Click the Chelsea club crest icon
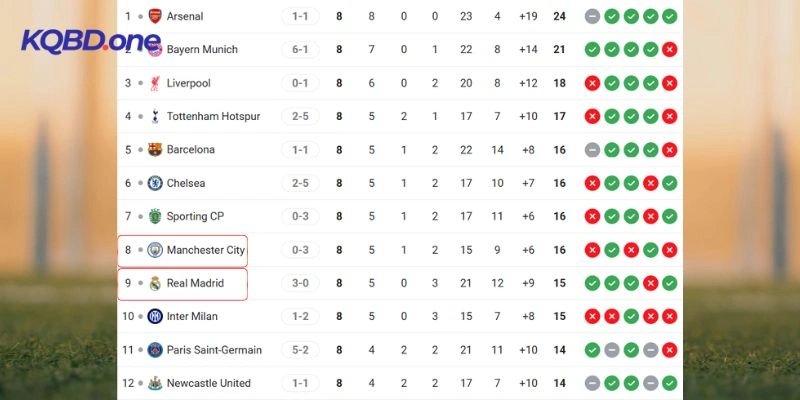 (154, 183)
